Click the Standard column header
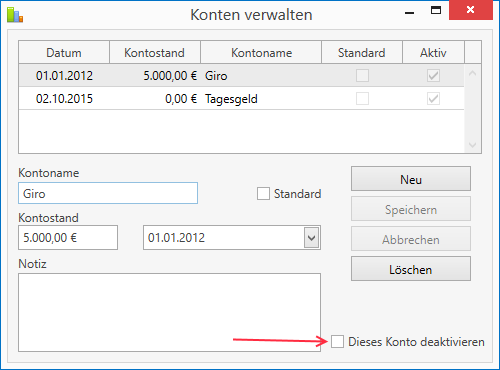 362,52
